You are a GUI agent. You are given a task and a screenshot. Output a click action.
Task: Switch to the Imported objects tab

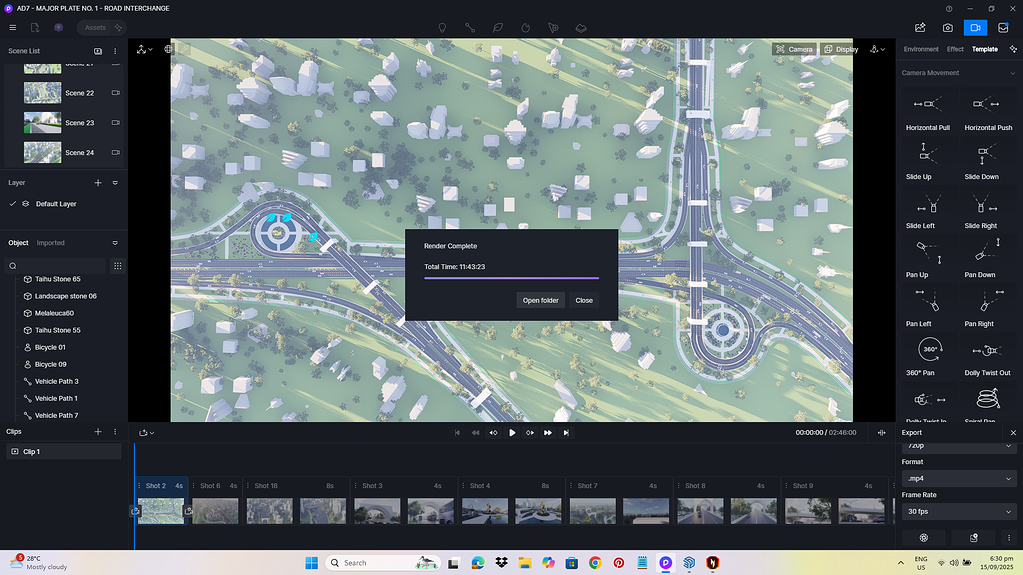point(50,243)
